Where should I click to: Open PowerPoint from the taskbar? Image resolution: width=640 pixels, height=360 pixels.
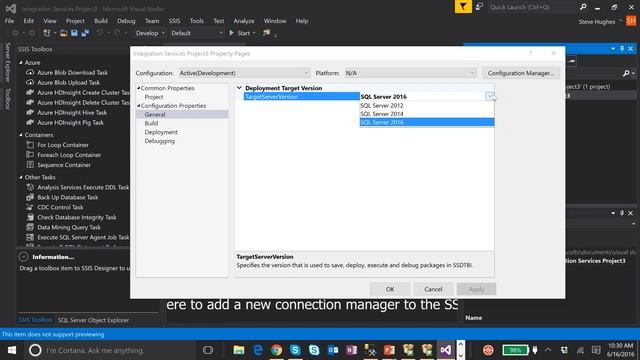(389, 350)
